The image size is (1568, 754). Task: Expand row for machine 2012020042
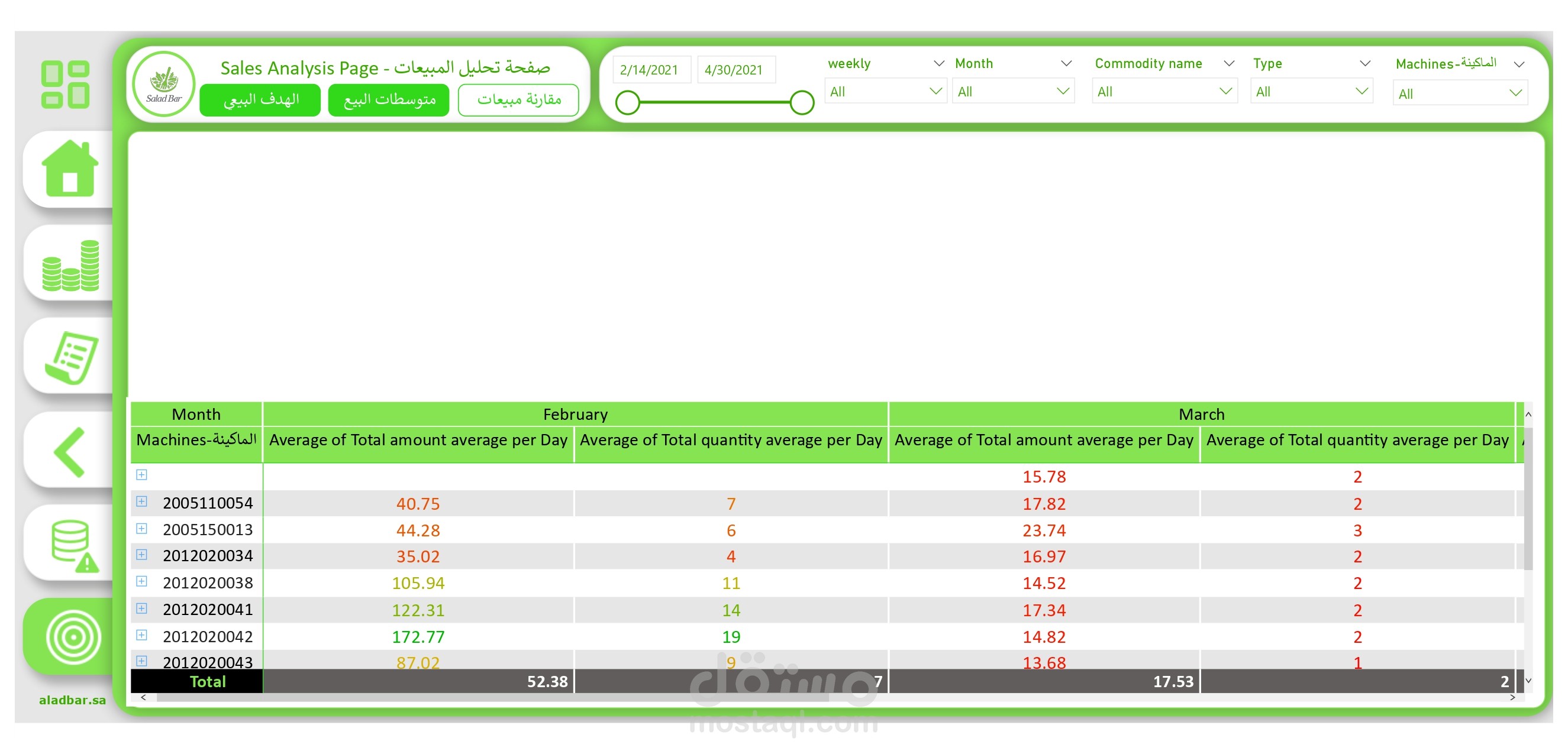point(141,635)
